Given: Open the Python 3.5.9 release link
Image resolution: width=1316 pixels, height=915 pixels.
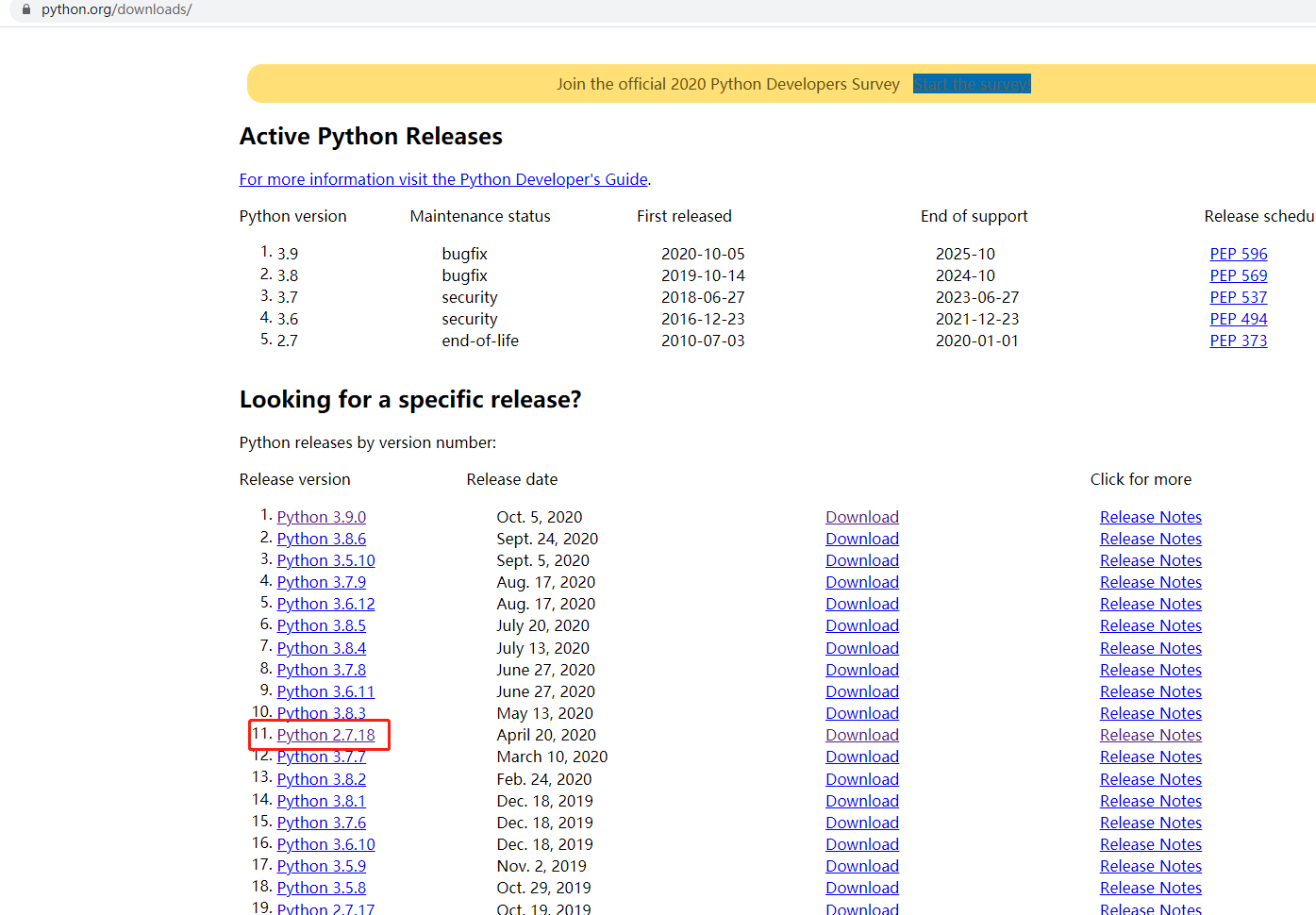Looking at the screenshot, I should pos(322,866).
